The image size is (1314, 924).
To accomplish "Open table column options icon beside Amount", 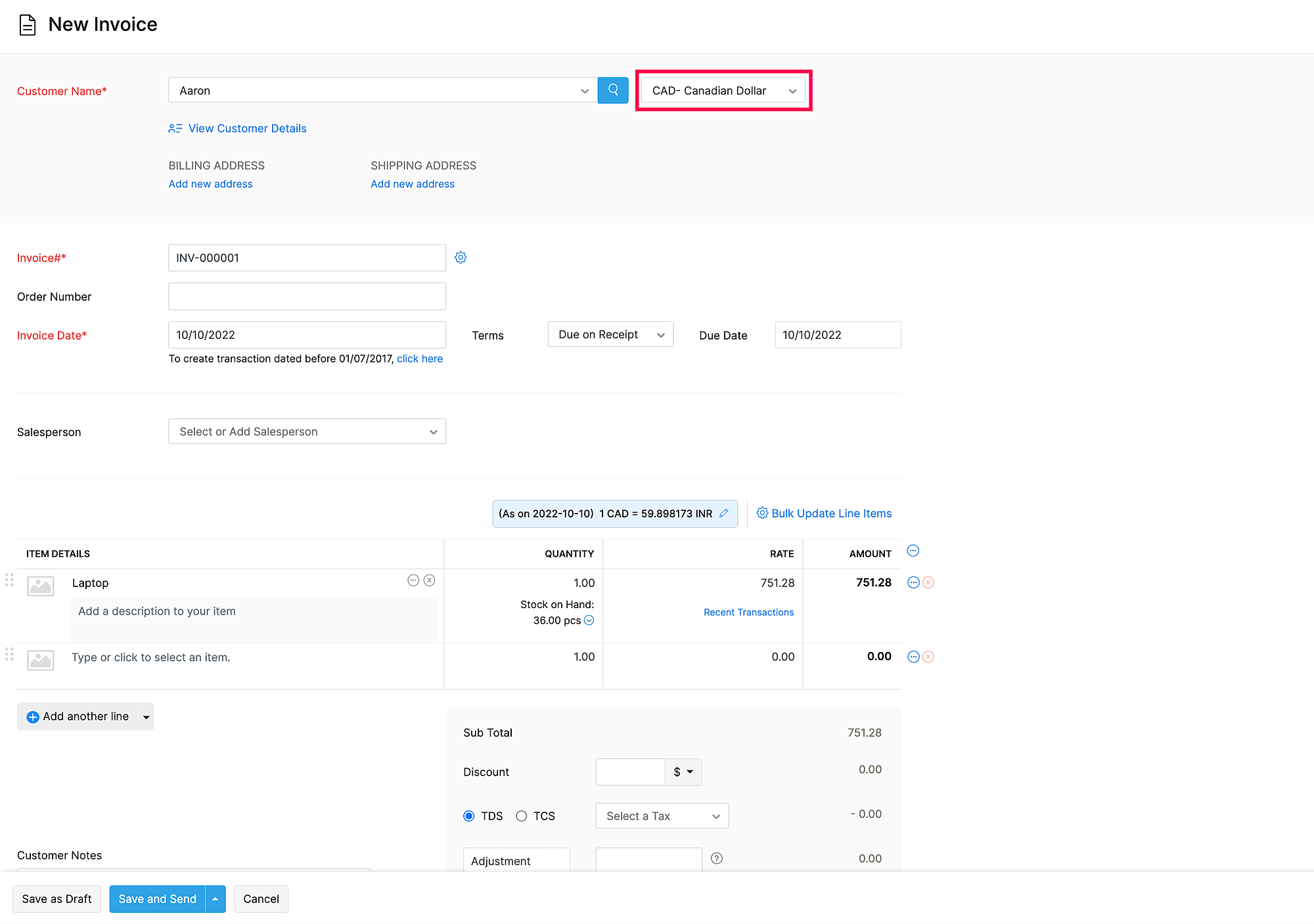I will pos(913,551).
